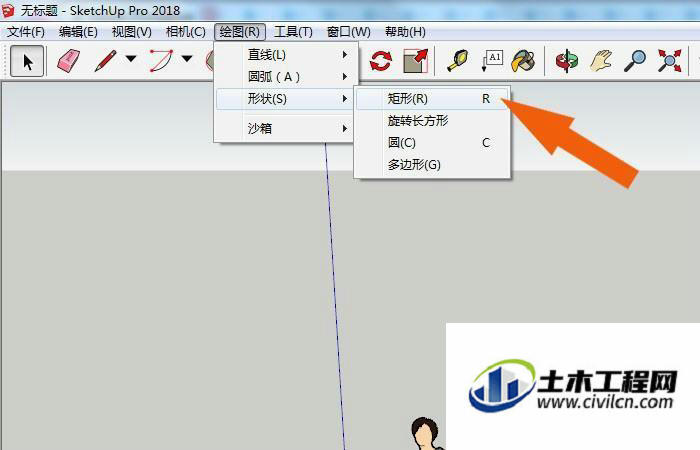Open the 帮助(H) menu

(405, 32)
